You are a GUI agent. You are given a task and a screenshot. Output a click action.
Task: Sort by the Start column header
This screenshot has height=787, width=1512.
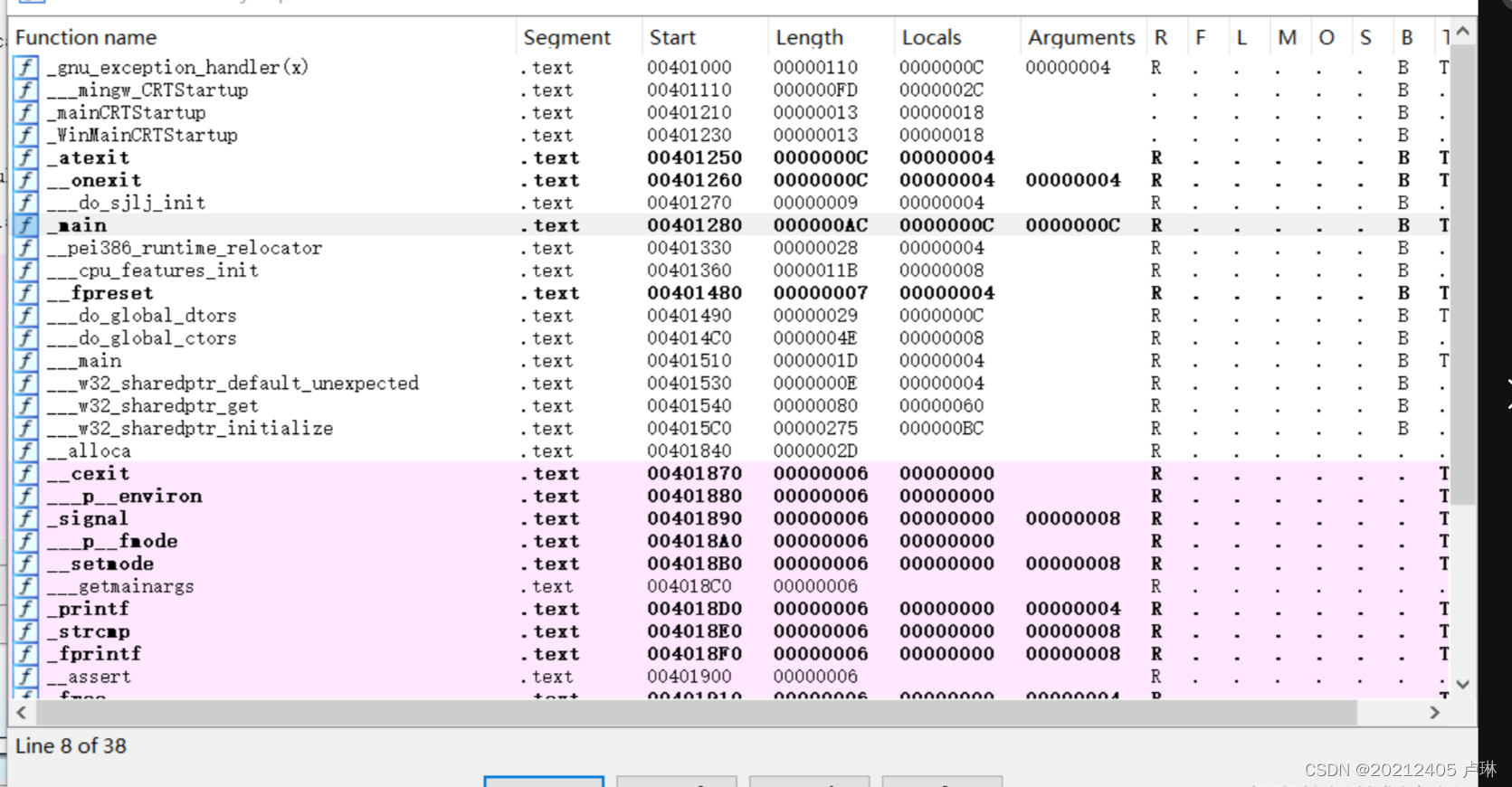tap(672, 37)
